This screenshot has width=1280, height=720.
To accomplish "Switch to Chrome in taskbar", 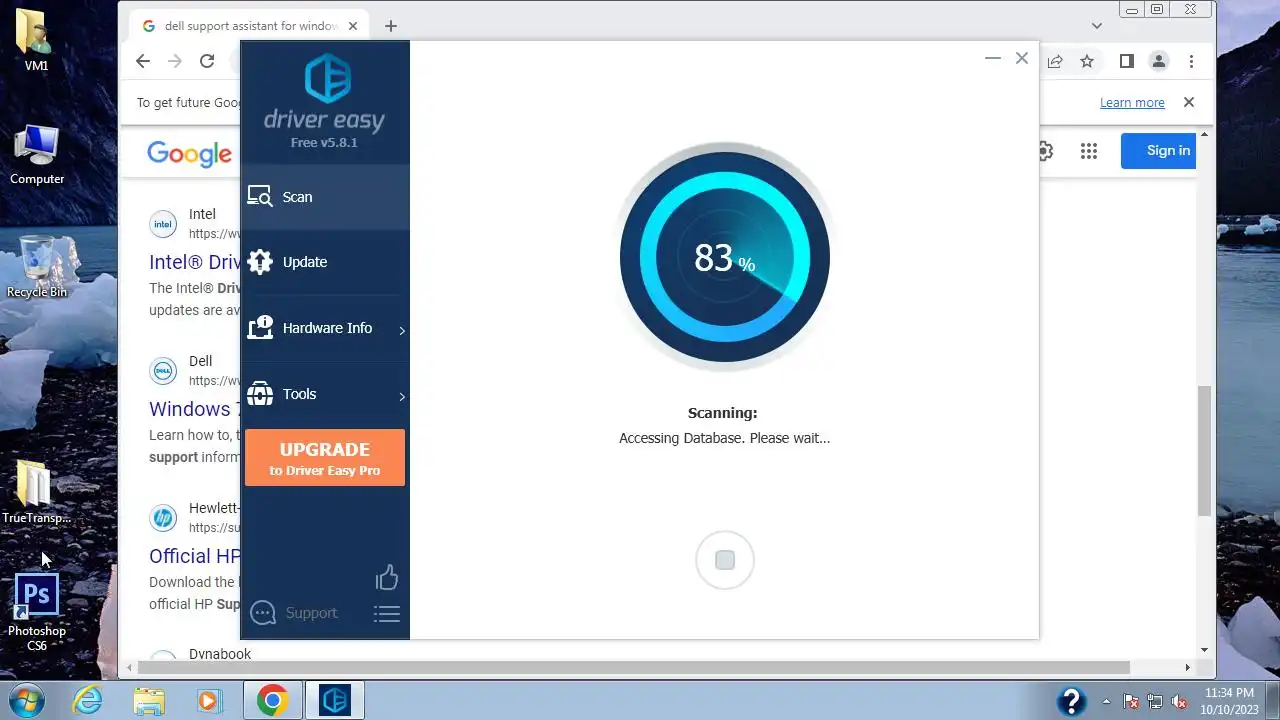I will pos(272,700).
